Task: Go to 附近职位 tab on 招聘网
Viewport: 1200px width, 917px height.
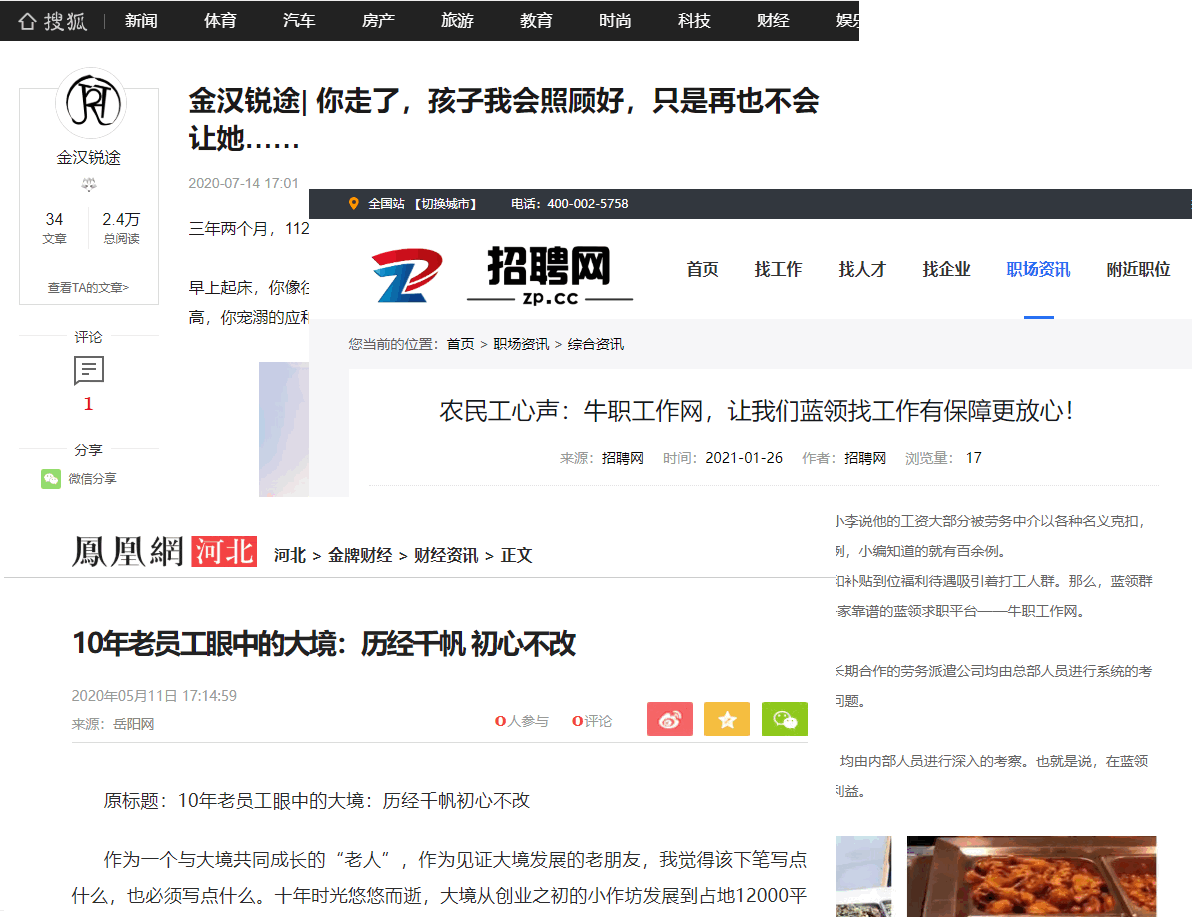Action: tap(1138, 270)
